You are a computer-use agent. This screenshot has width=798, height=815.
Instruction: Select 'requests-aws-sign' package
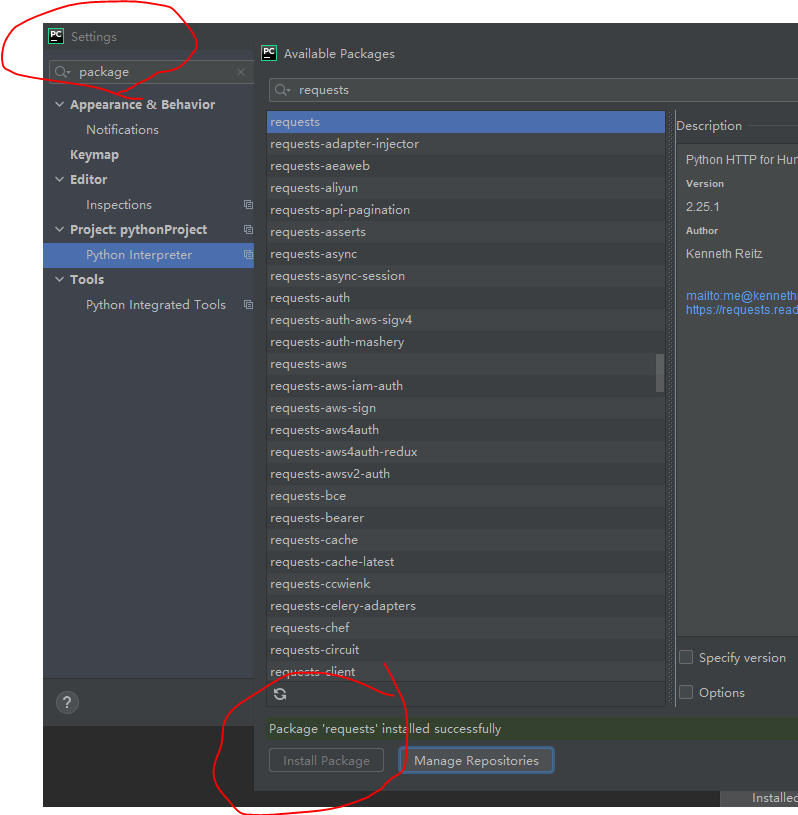[466, 408]
